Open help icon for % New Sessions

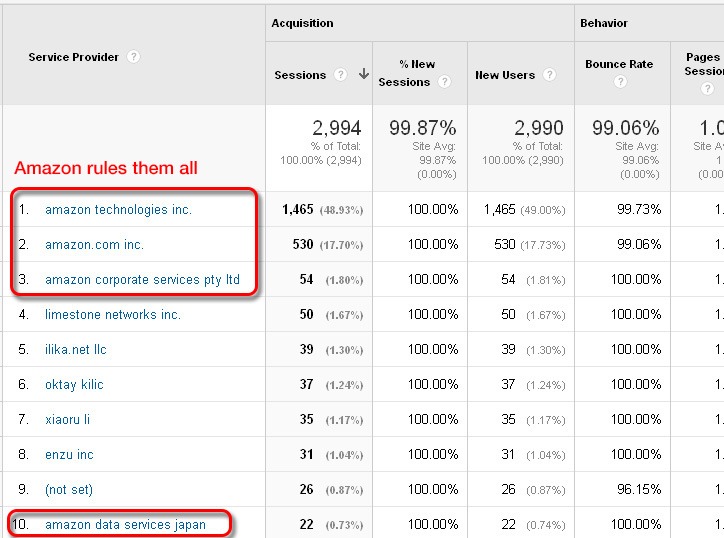[444, 82]
